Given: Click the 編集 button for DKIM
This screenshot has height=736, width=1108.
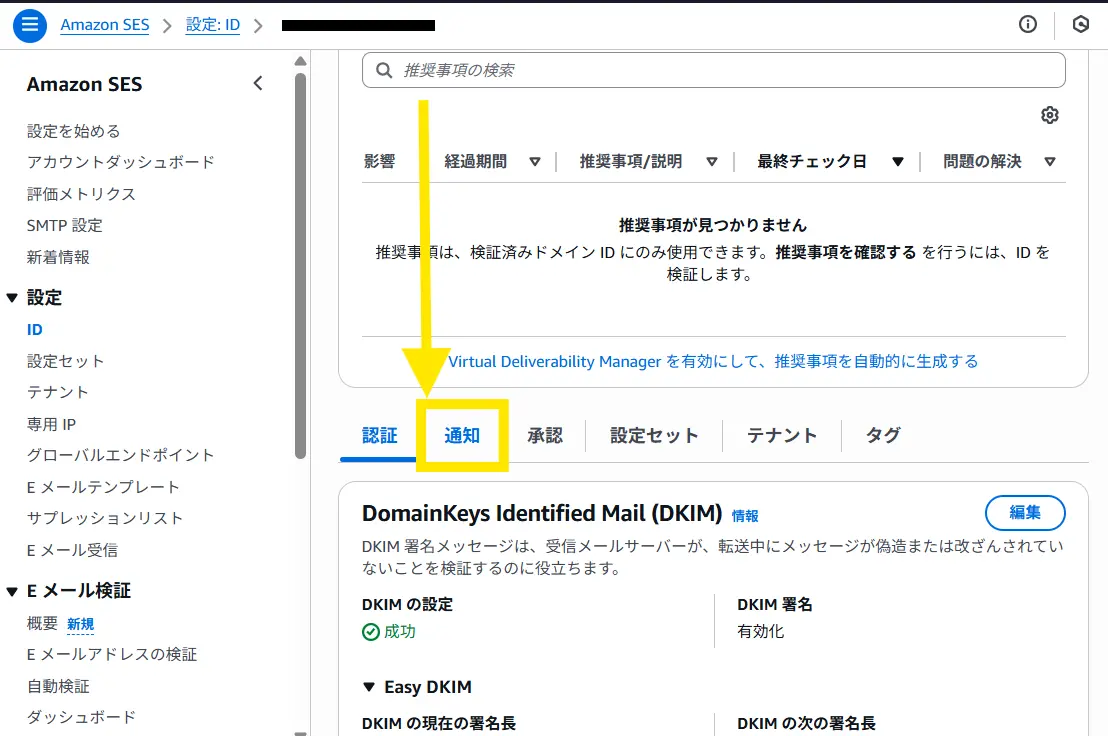Looking at the screenshot, I should click(x=1025, y=513).
